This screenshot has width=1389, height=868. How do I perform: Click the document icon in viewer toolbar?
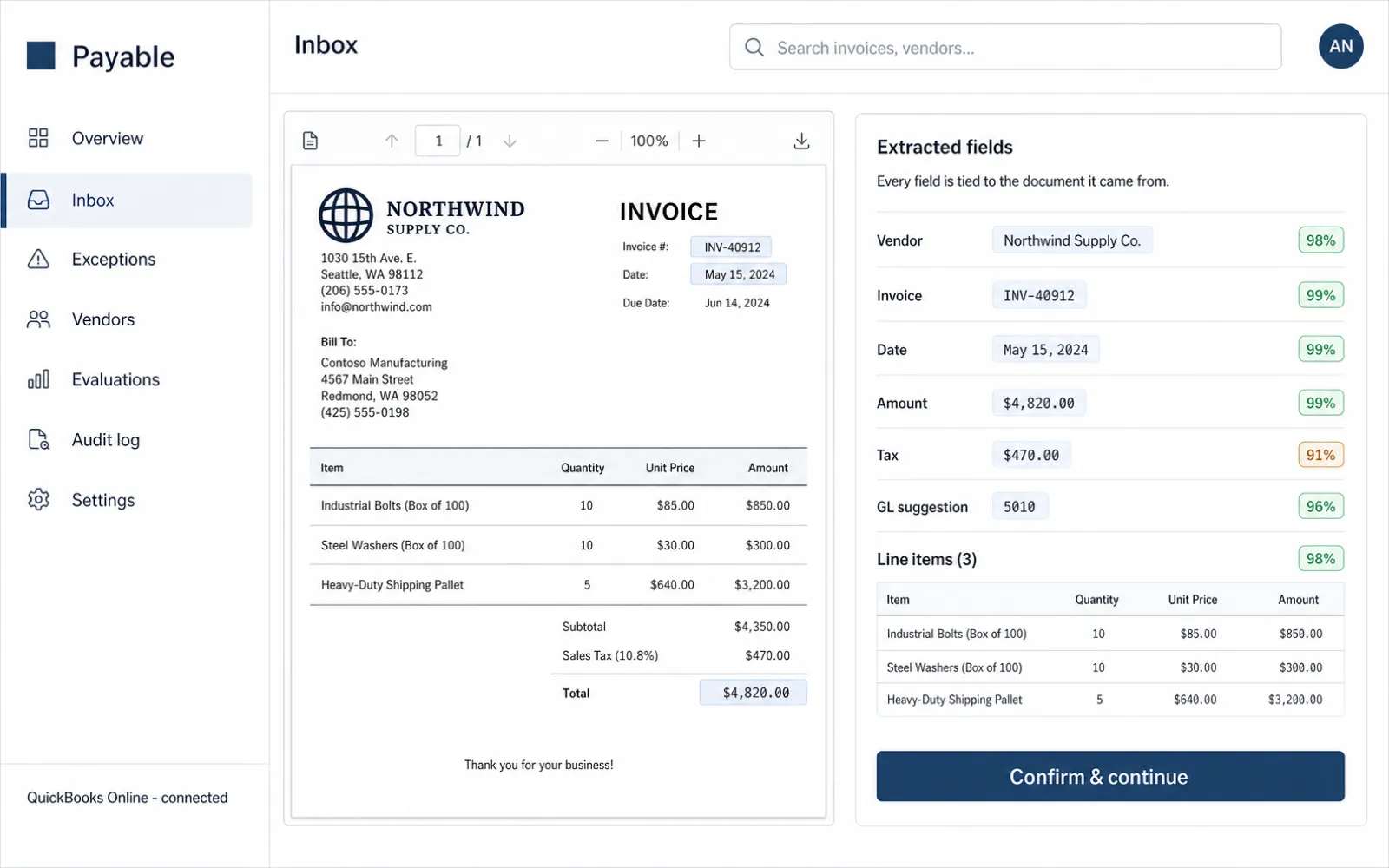(x=310, y=141)
